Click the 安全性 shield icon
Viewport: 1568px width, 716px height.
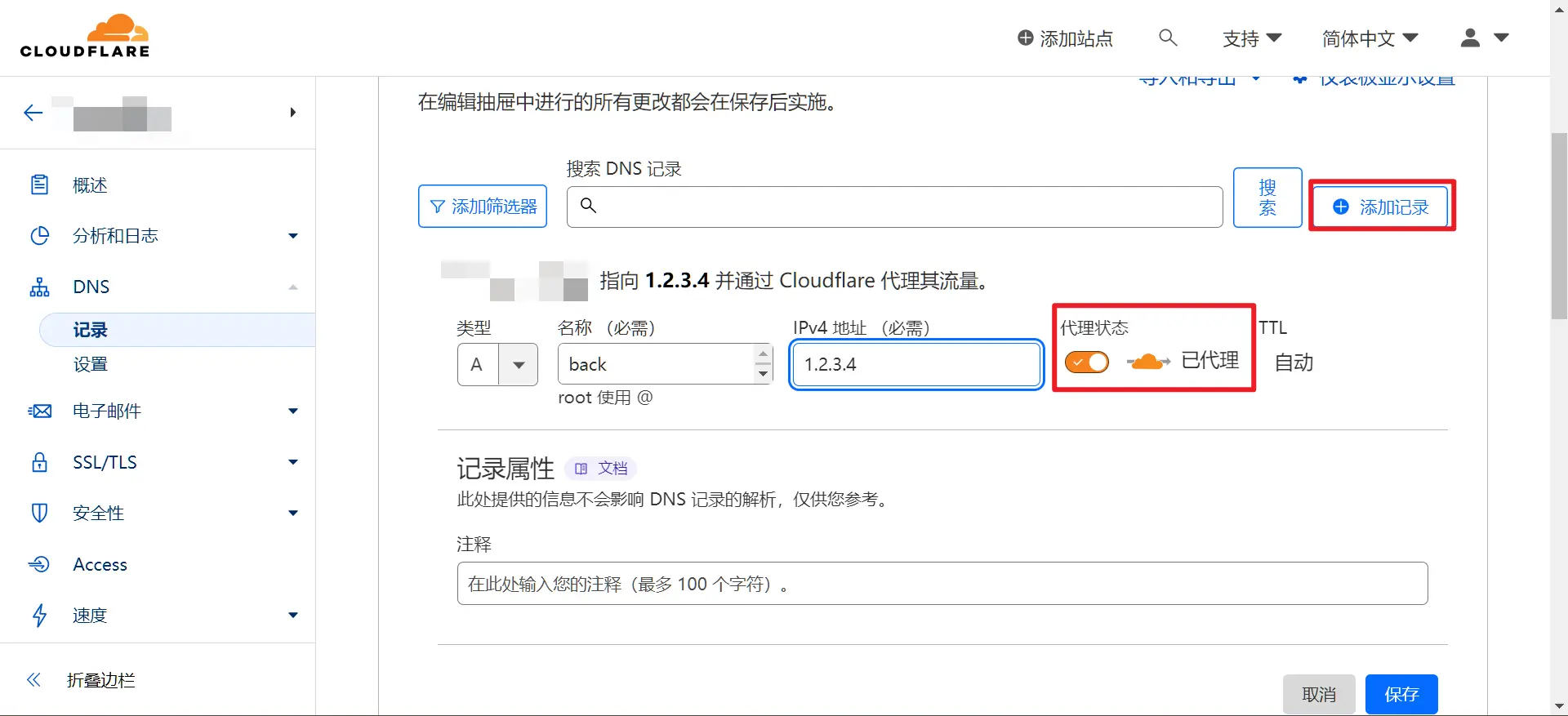click(39, 513)
